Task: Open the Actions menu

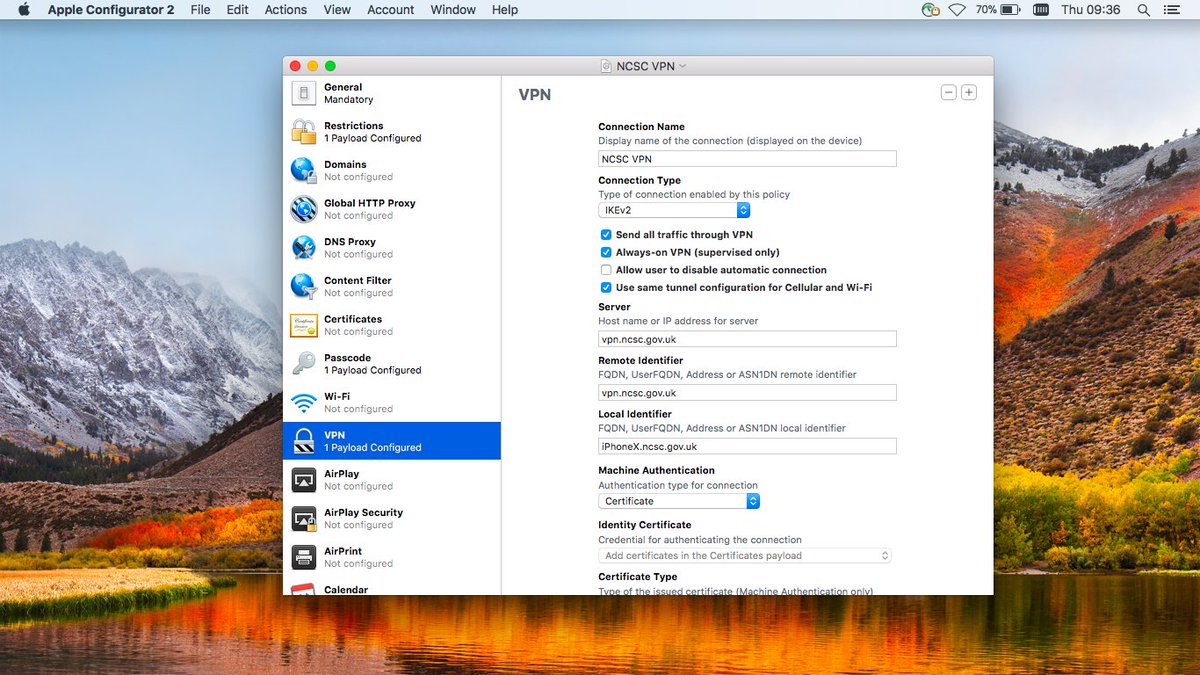Action: pos(286,9)
